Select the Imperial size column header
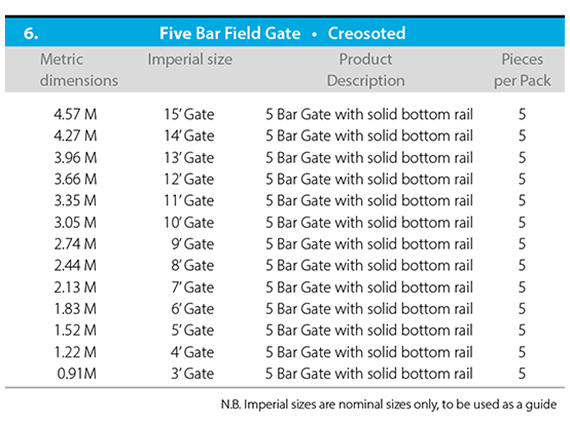 coord(190,59)
